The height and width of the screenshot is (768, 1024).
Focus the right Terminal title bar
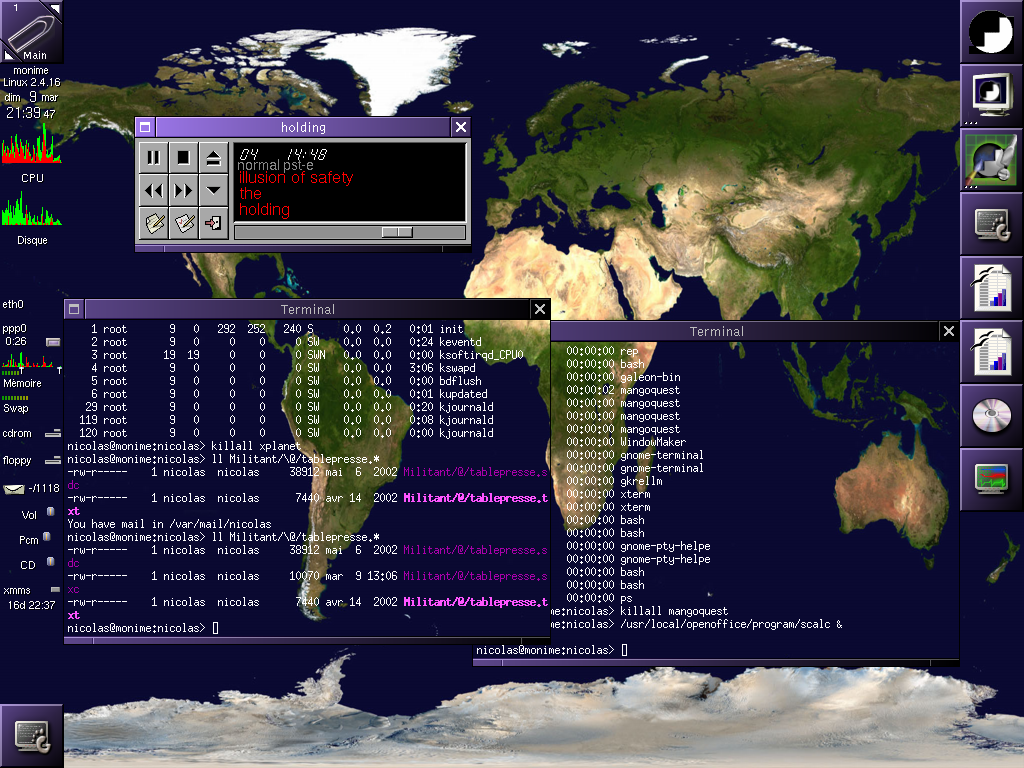(x=716, y=331)
